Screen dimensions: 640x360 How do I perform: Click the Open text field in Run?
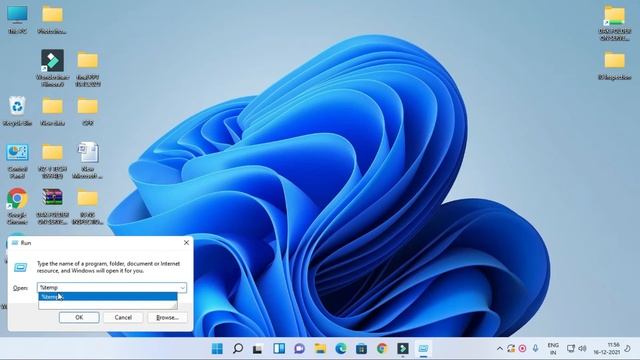108,287
